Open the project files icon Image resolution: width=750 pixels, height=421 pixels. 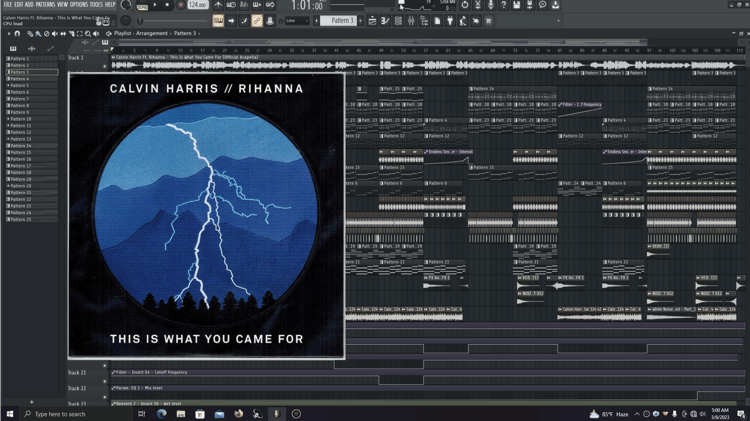pyautogui.click(x=437, y=21)
